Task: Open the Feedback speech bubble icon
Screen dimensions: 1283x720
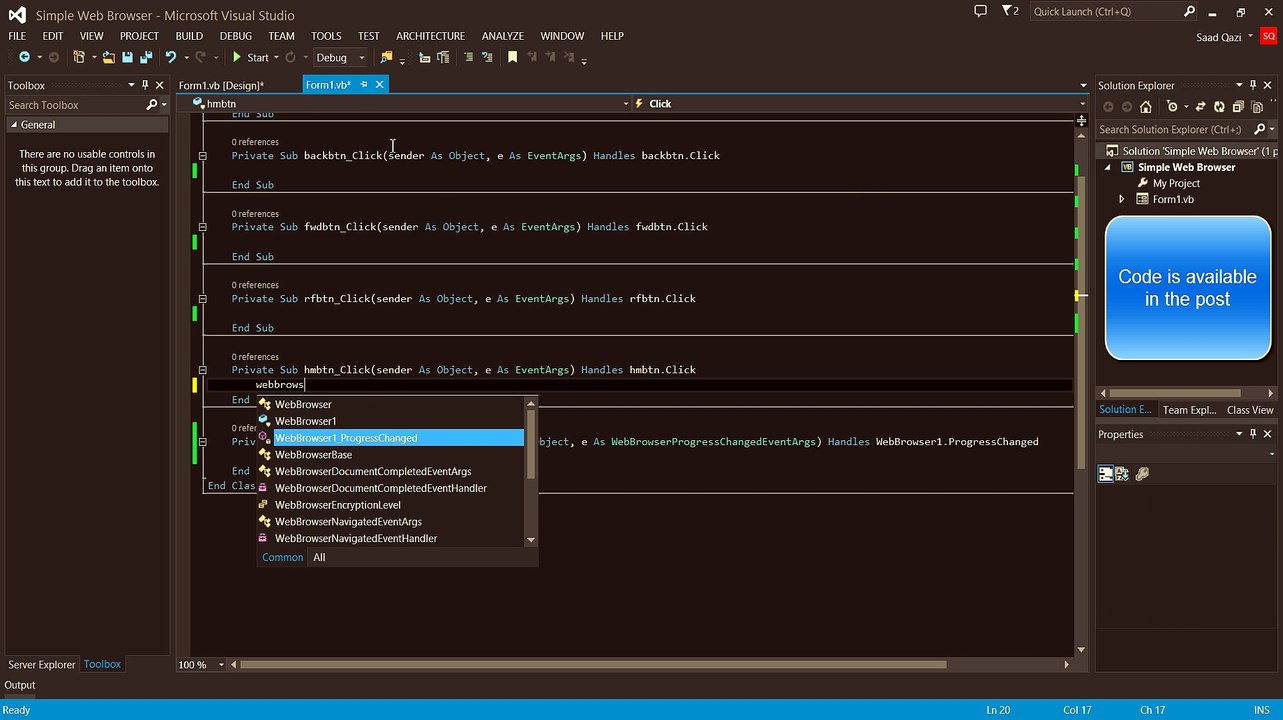Action: 980,11
